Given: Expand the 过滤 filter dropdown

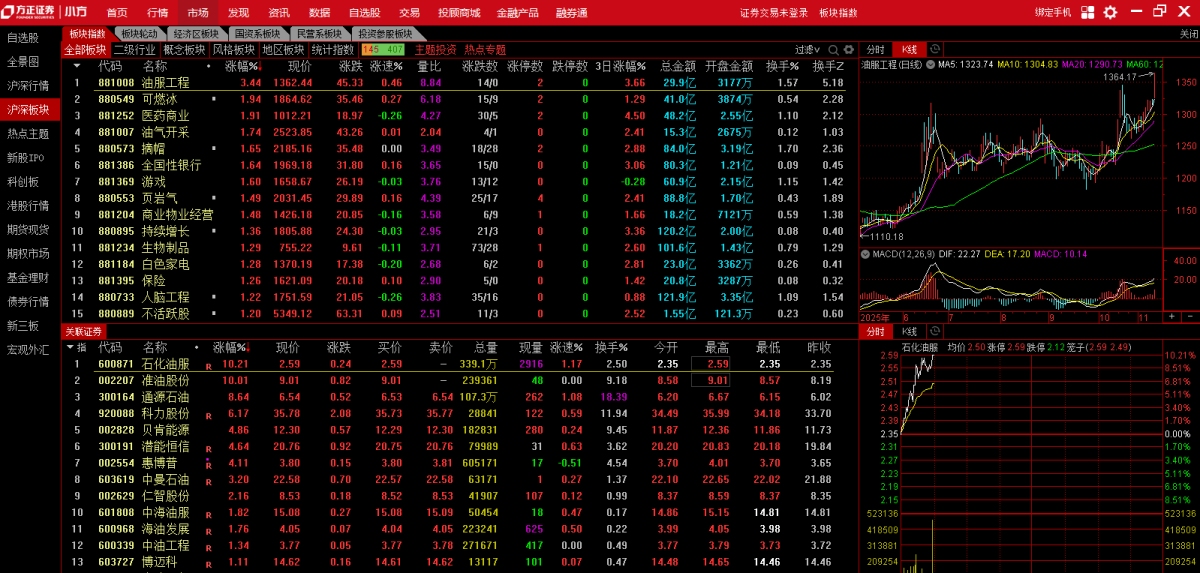Looking at the screenshot, I should (x=808, y=49).
